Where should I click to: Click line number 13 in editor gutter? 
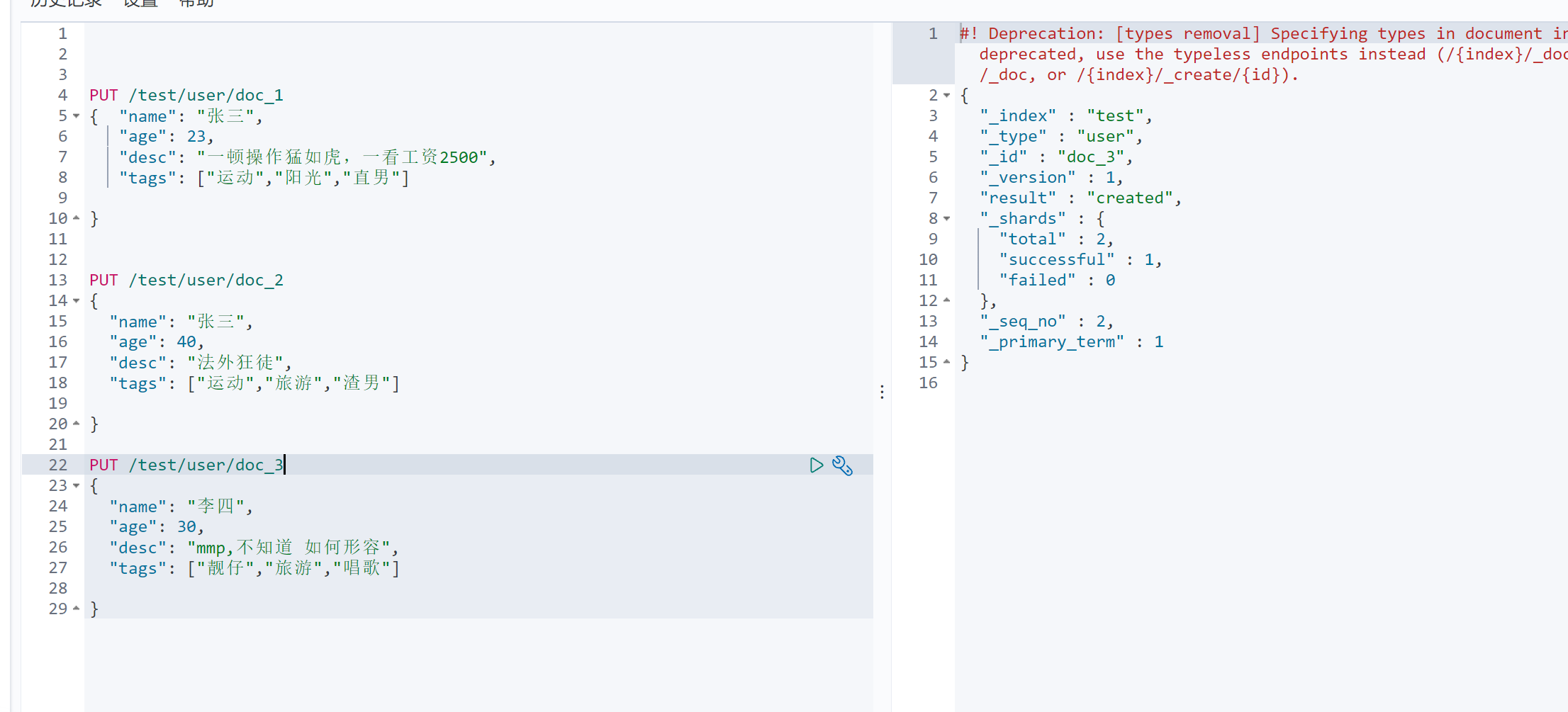coord(58,280)
